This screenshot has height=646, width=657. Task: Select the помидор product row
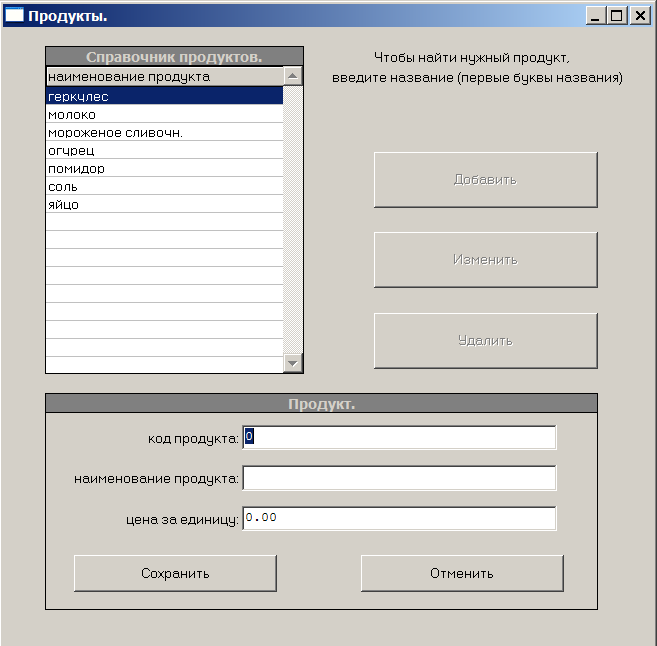click(x=165, y=168)
